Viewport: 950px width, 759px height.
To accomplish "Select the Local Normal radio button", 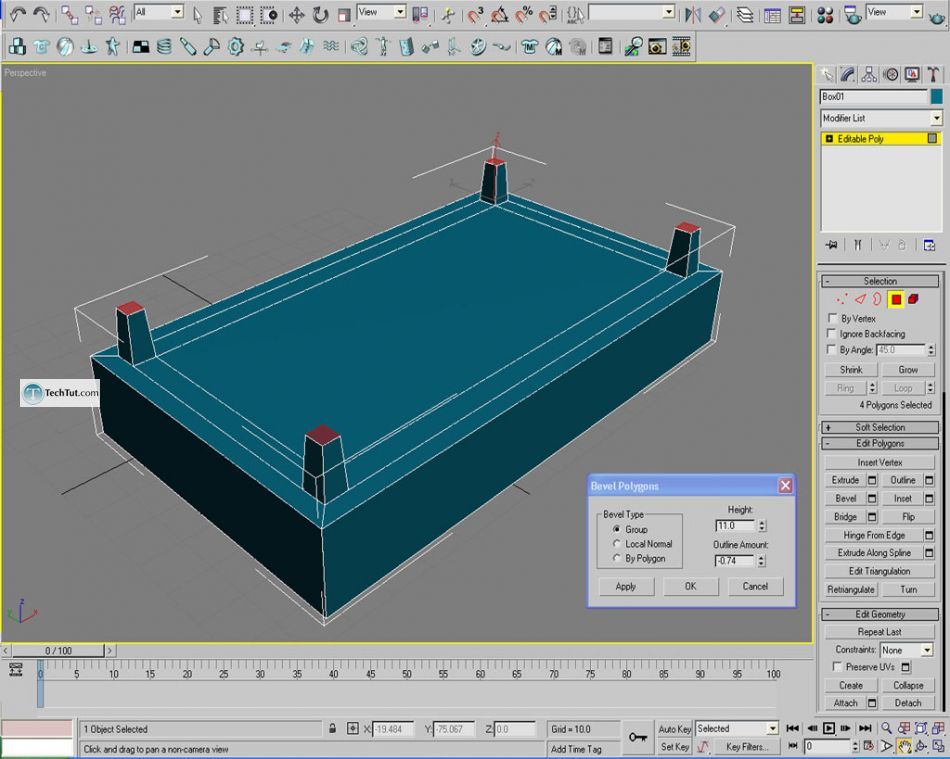I will (x=616, y=544).
